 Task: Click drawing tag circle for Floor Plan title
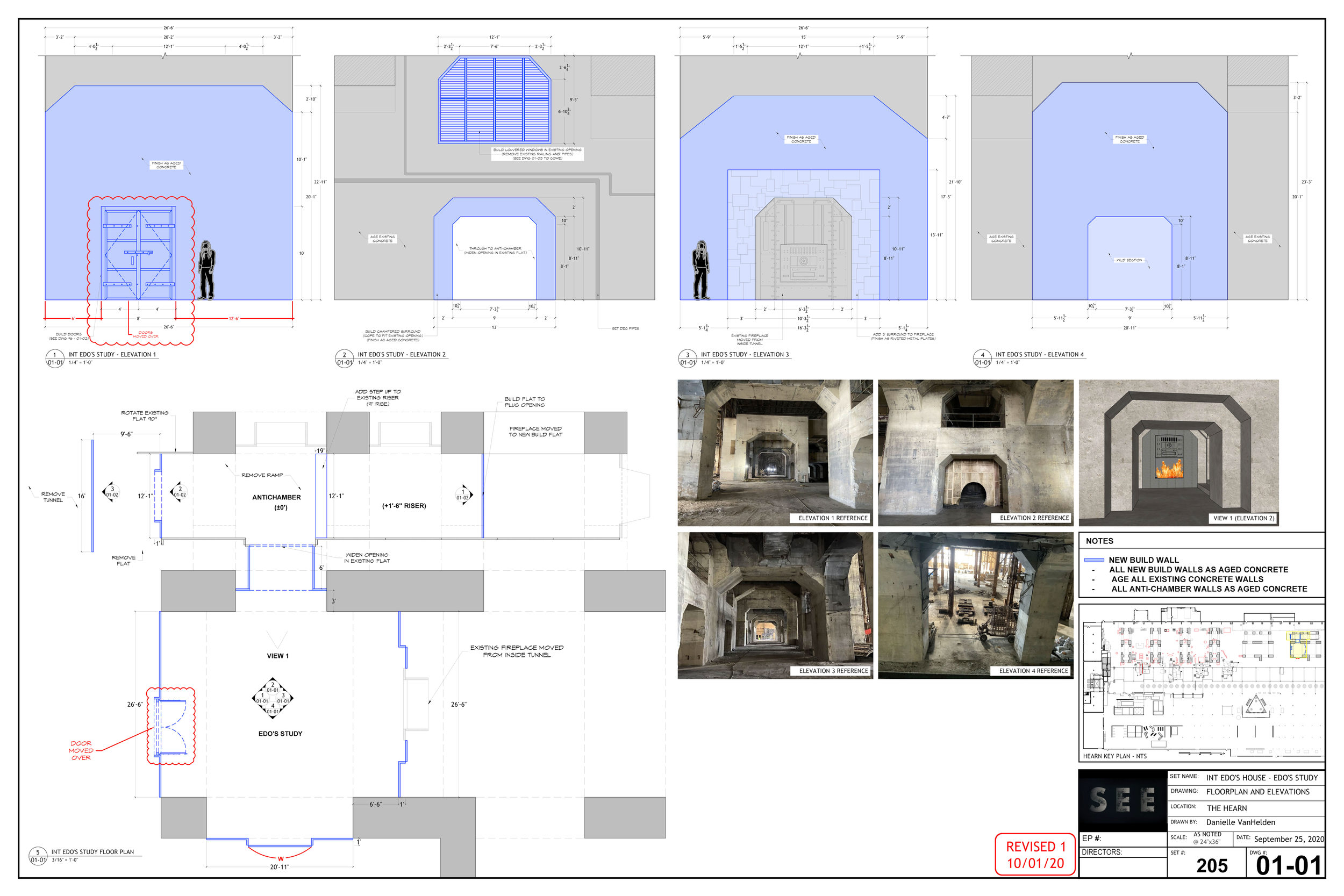click(x=38, y=856)
